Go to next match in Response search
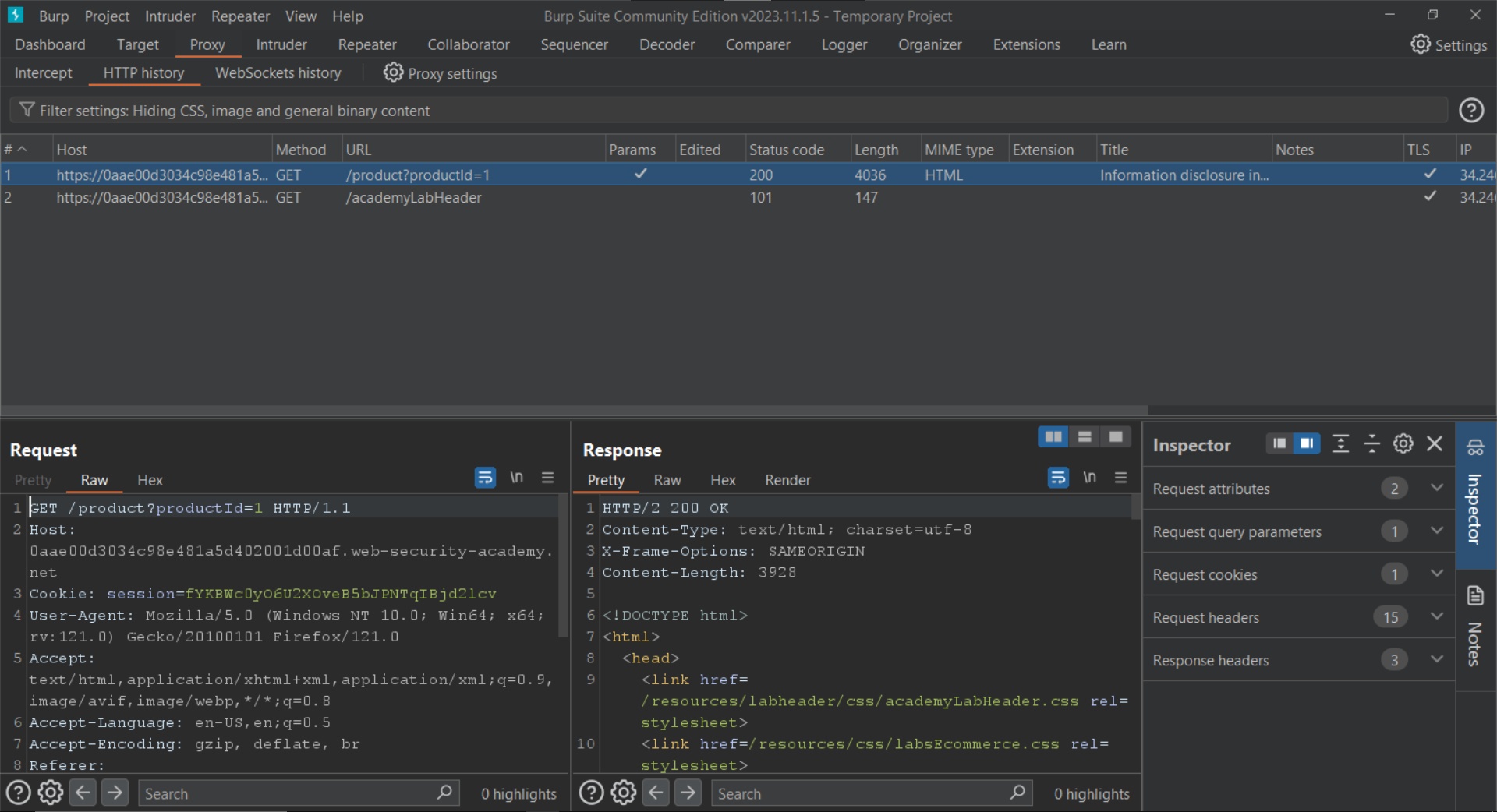The image size is (1497, 812). click(687, 793)
